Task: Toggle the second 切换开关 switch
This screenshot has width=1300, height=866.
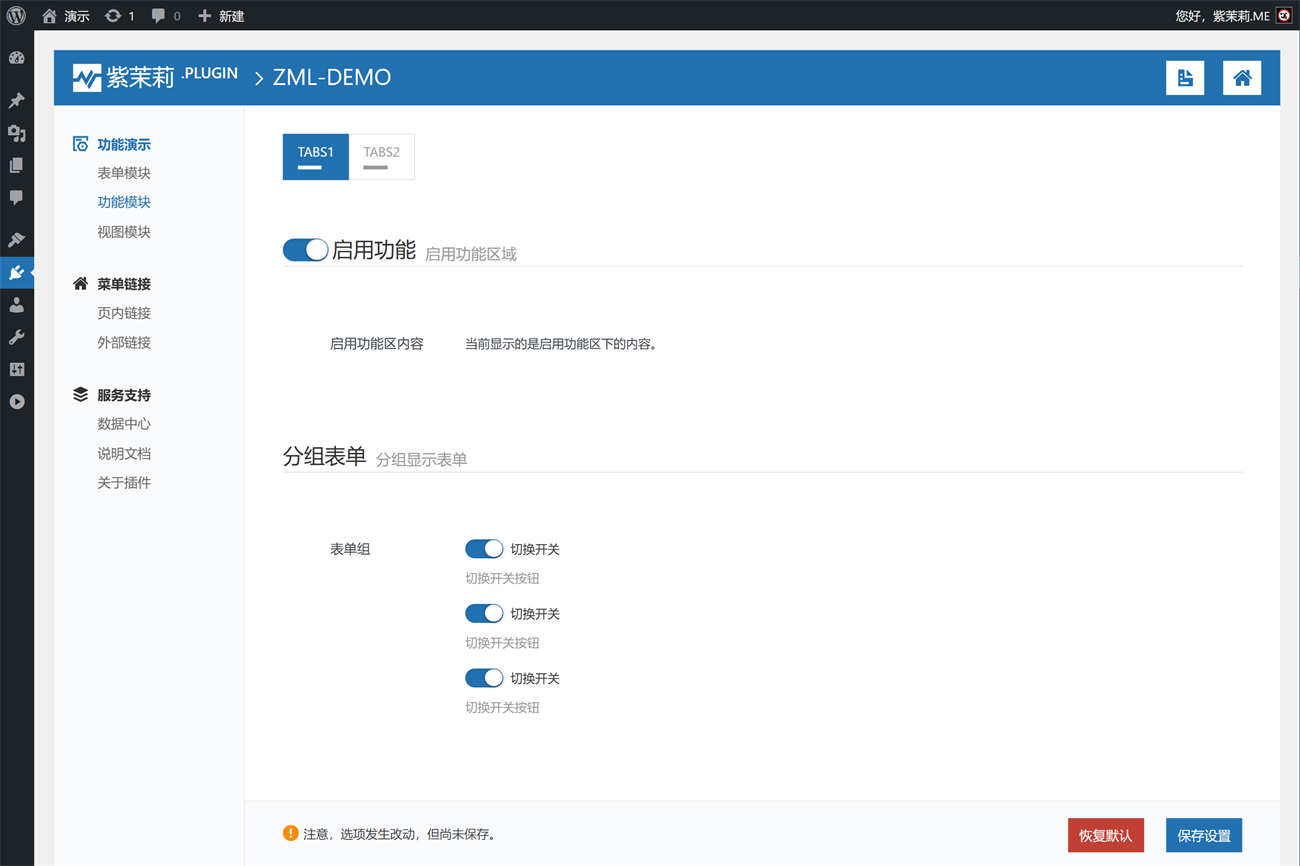Action: coord(484,613)
